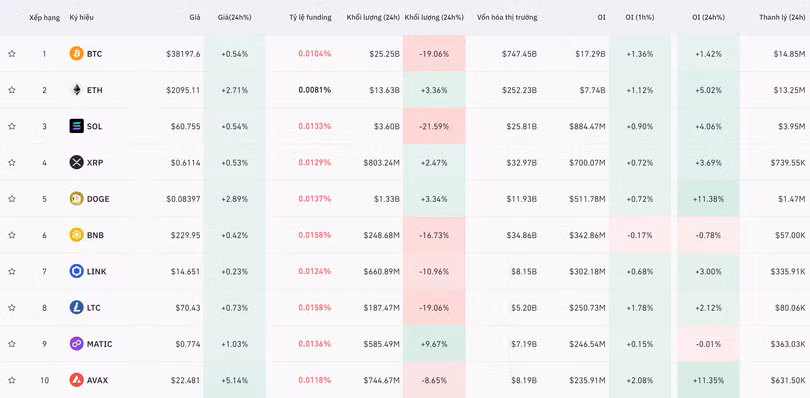Select DOGE OI 24h change +11.38%

coord(708,199)
